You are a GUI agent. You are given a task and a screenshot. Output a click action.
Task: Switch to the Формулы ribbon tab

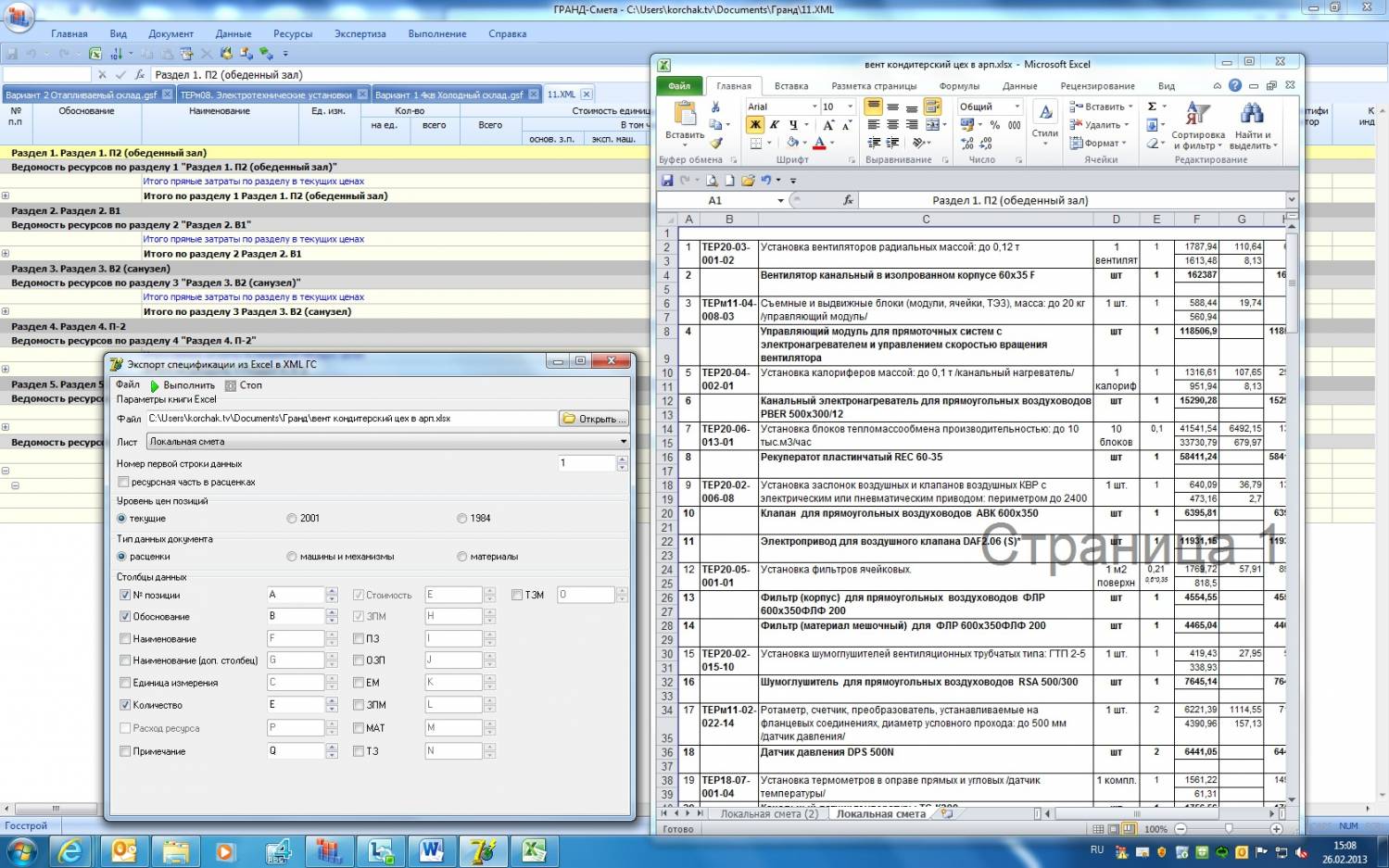click(958, 86)
